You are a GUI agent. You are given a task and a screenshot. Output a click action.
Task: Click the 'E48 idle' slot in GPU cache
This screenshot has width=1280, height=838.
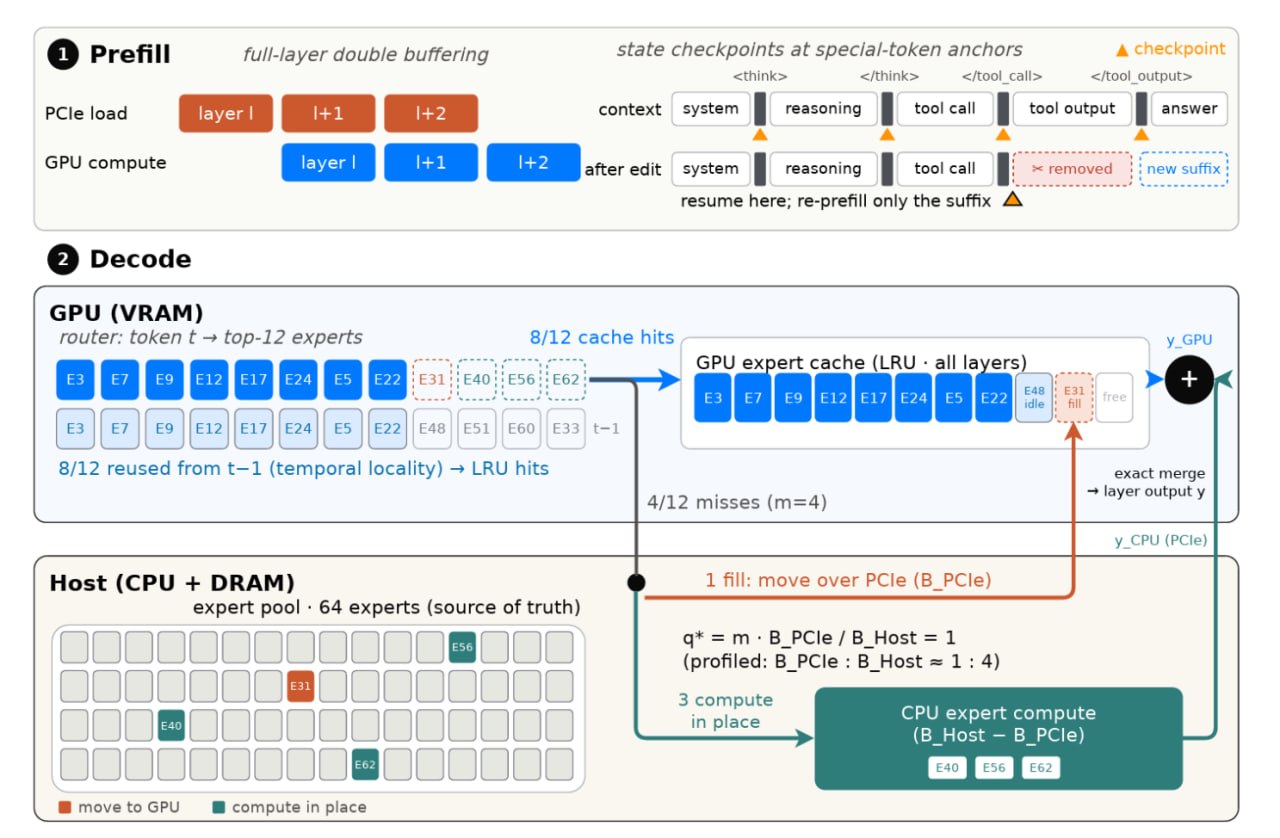[1034, 398]
